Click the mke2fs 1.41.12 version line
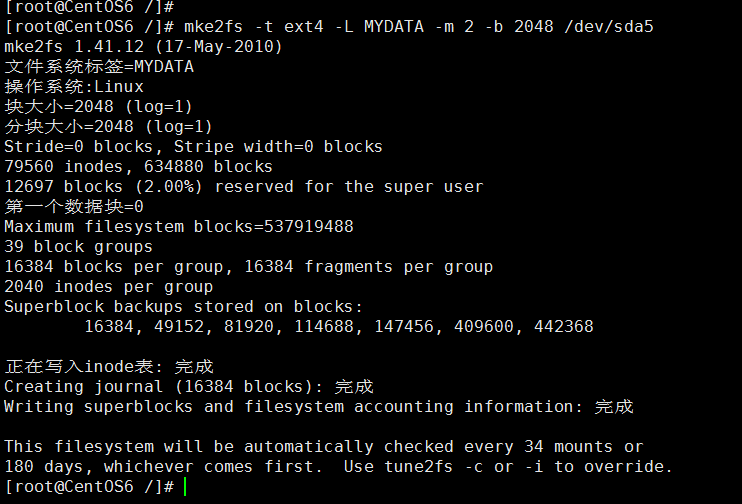742x504 pixels. click(143, 46)
